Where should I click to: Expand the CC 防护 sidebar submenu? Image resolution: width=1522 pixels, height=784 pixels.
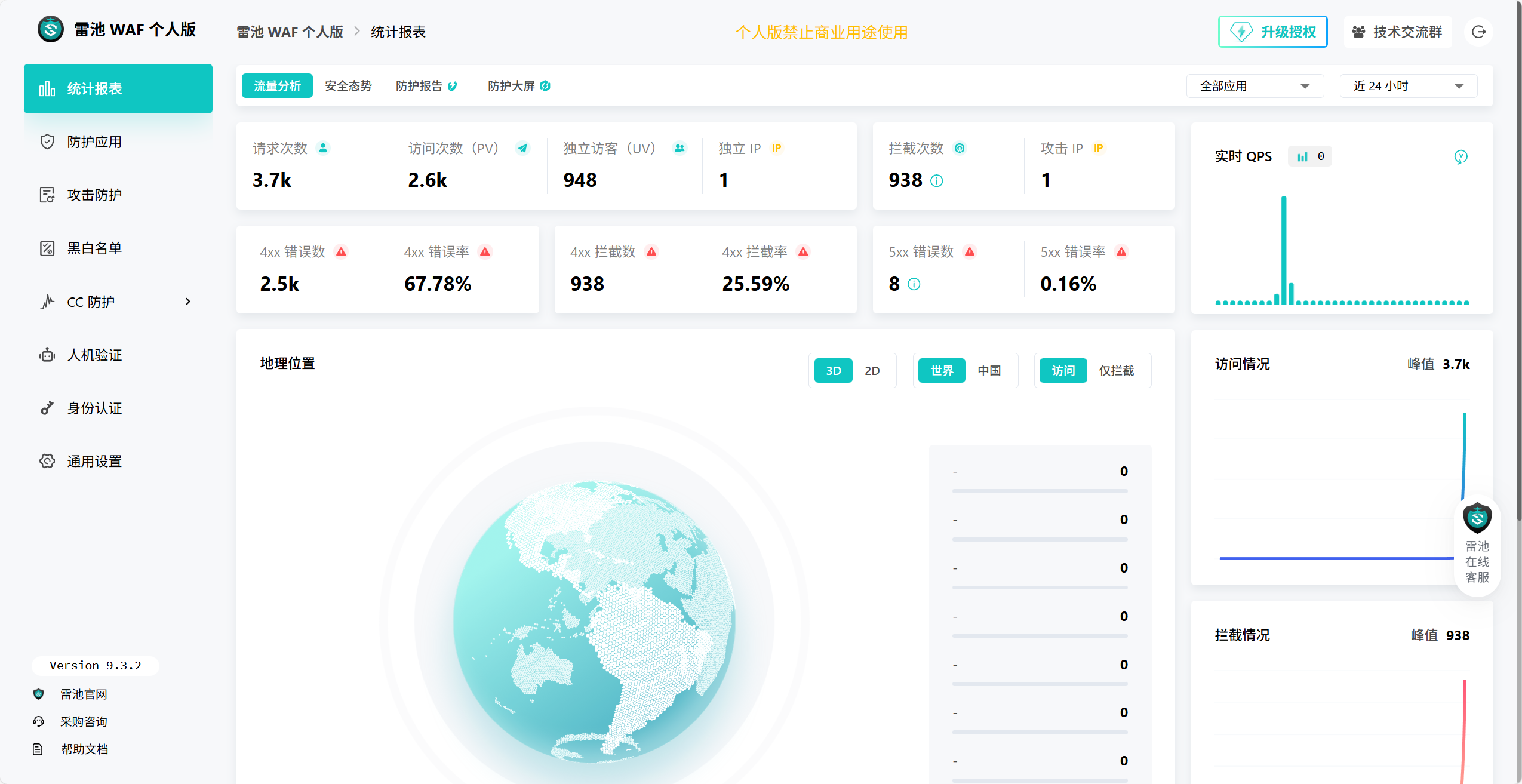(187, 302)
